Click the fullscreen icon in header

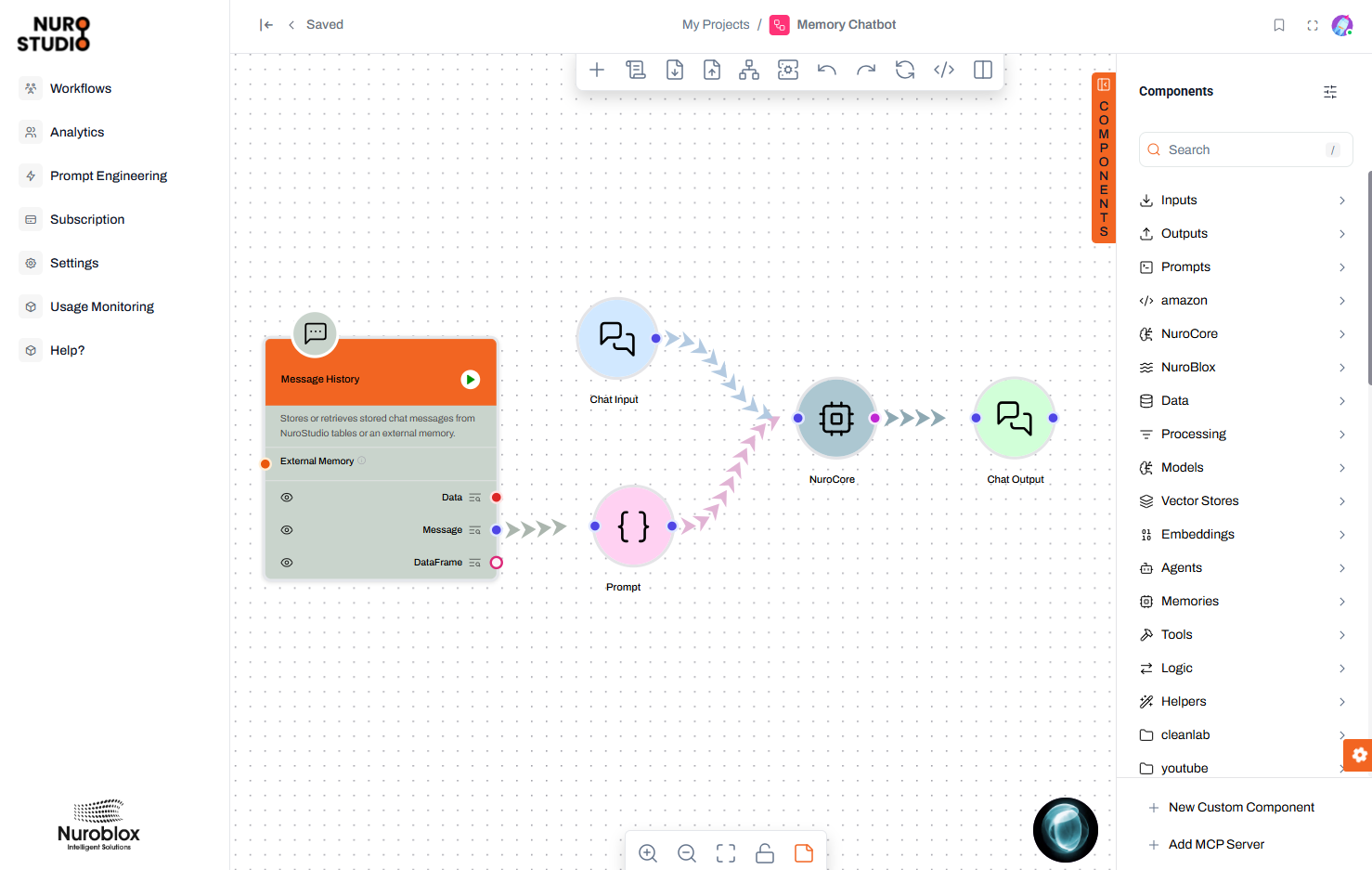point(1313,25)
